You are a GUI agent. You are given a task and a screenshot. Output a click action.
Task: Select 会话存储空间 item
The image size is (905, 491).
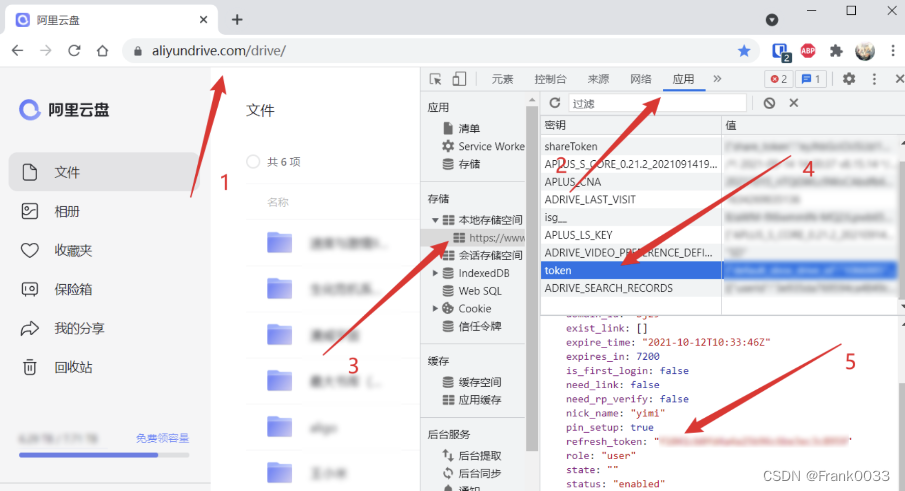[483, 255]
